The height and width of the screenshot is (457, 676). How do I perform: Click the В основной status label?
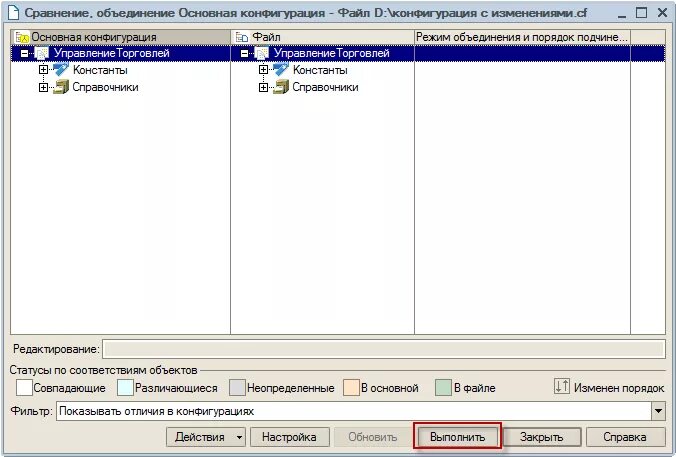pyautogui.click(x=390, y=388)
